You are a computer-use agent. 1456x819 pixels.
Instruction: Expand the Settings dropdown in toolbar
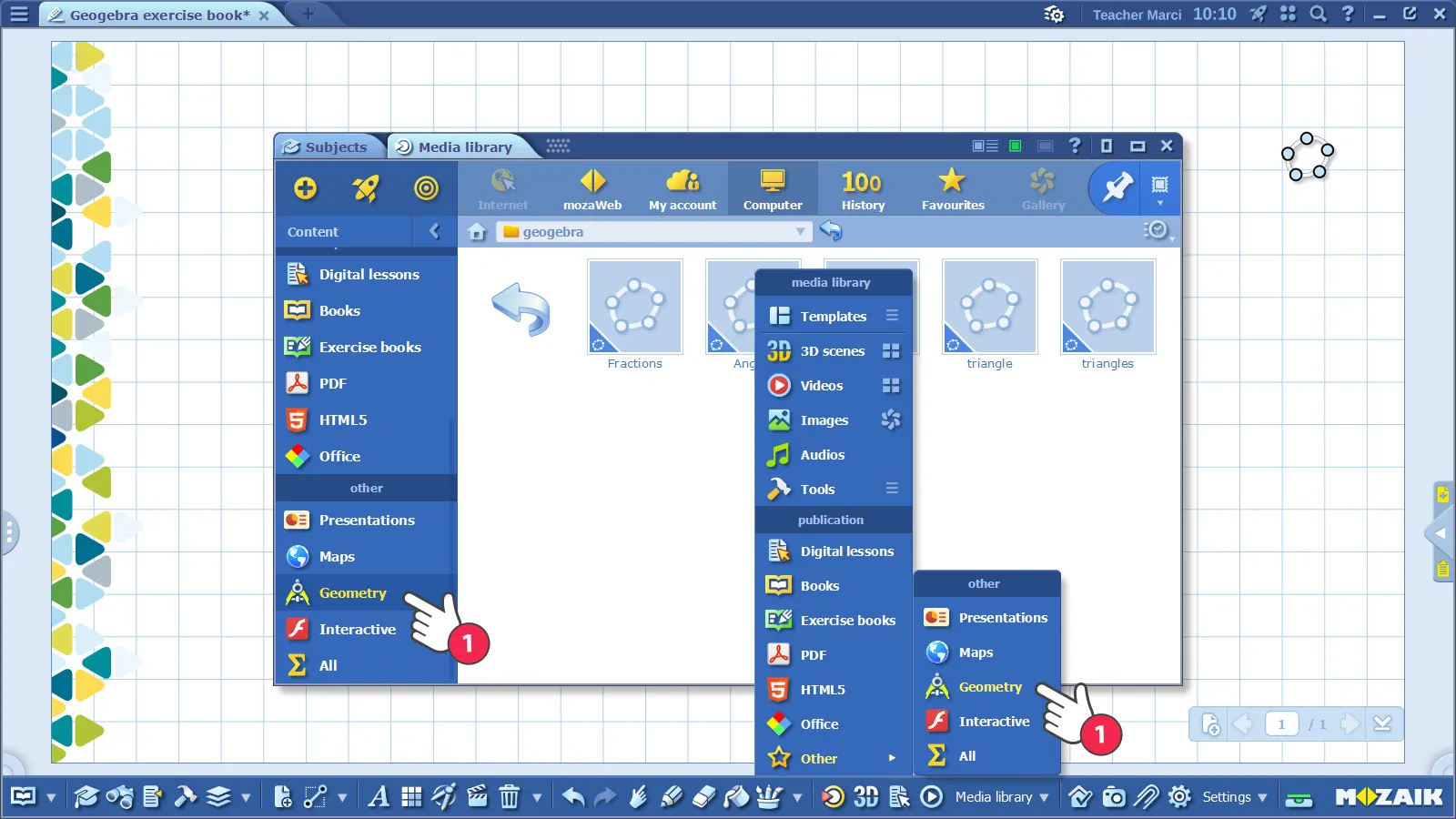click(x=1262, y=798)
